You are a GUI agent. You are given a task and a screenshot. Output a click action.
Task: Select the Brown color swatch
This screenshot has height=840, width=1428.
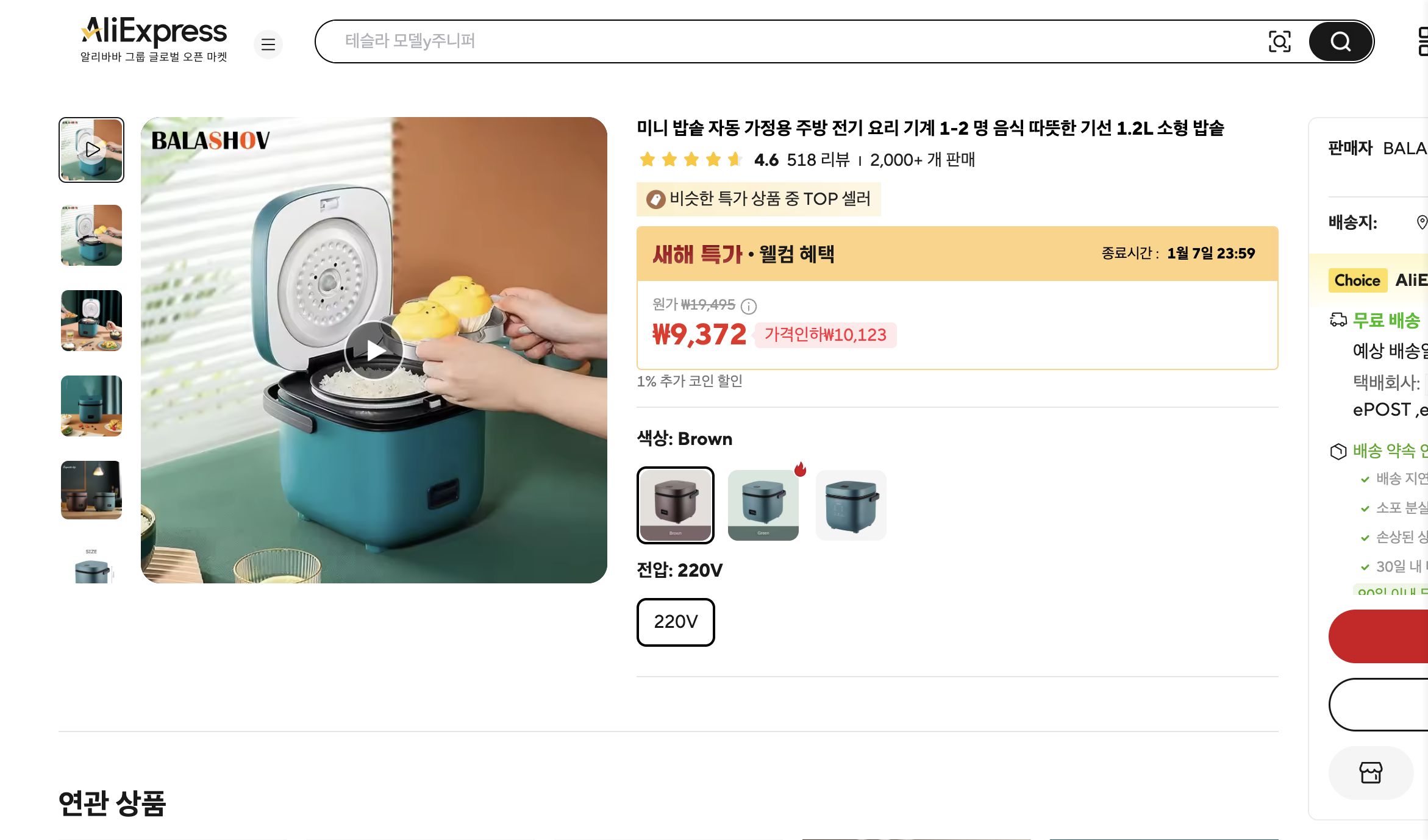point(676,505)
